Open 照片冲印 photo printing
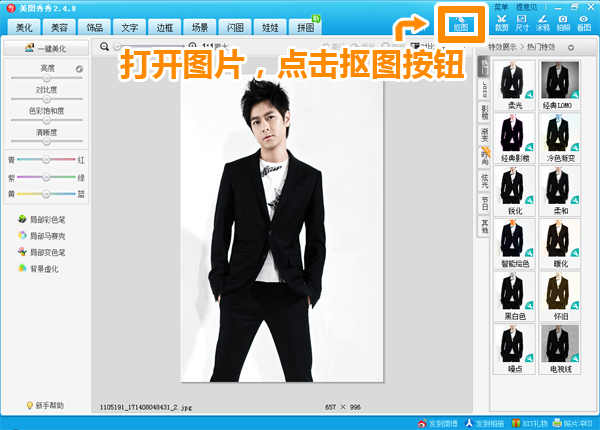The image size is (600, 430). pyautogui.click(x=572, y=423)
